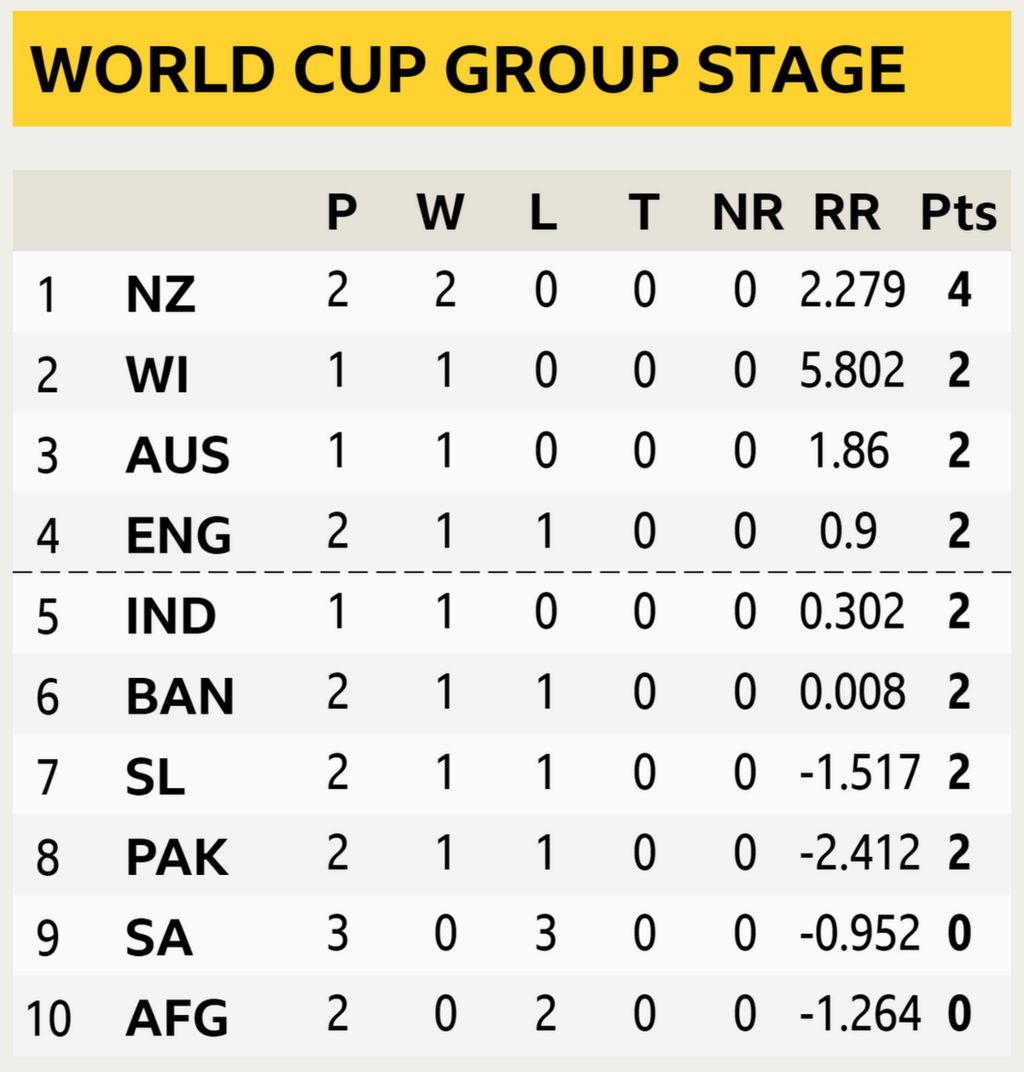Select the SA team name
The height and width of the screenshot is (1072, 1024).
(x=158, y=937)
